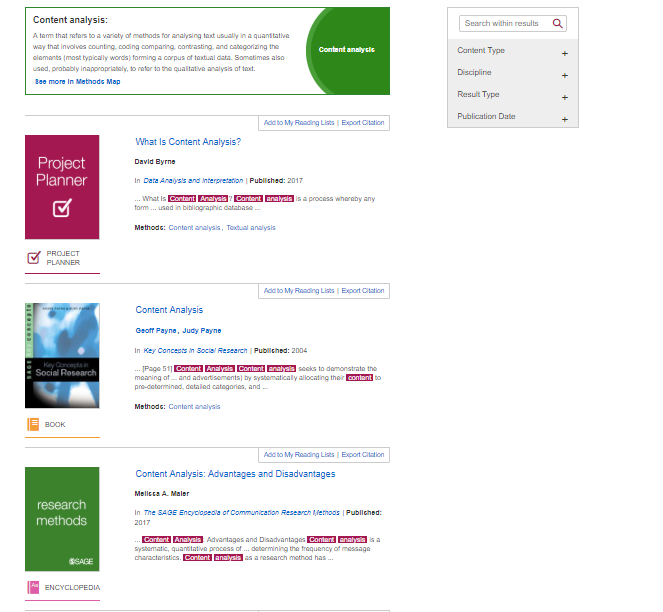
Task: Click the search magnifier icon
Action: coord(558,23)
